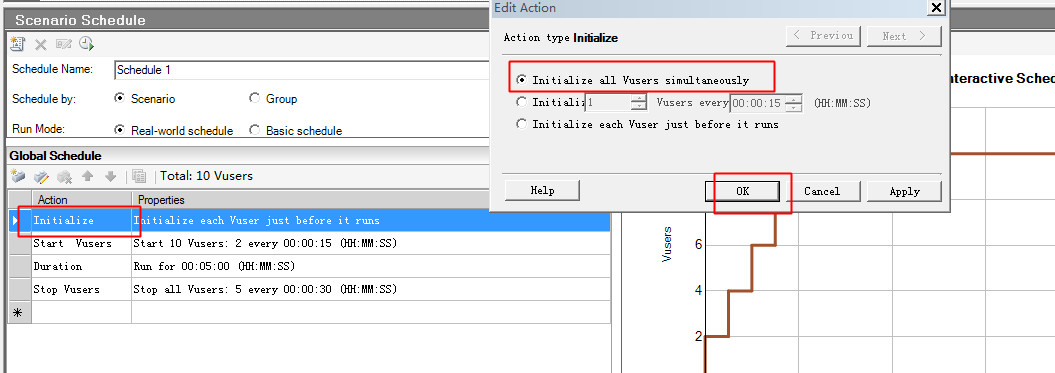Click the Edit Action pencil icon
1055x373 pixels.
[41, 176]
